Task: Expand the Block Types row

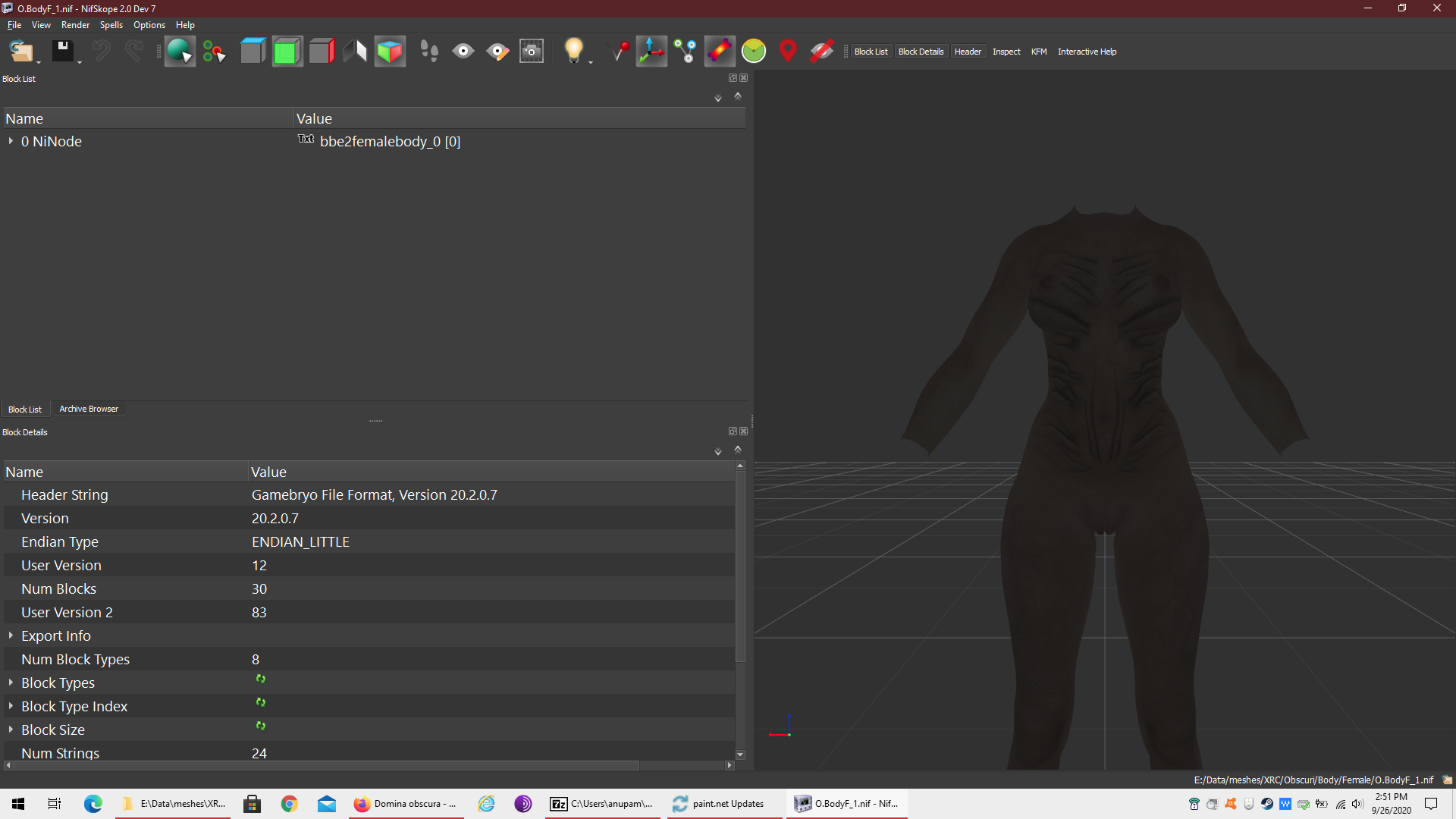Action: 11,682
